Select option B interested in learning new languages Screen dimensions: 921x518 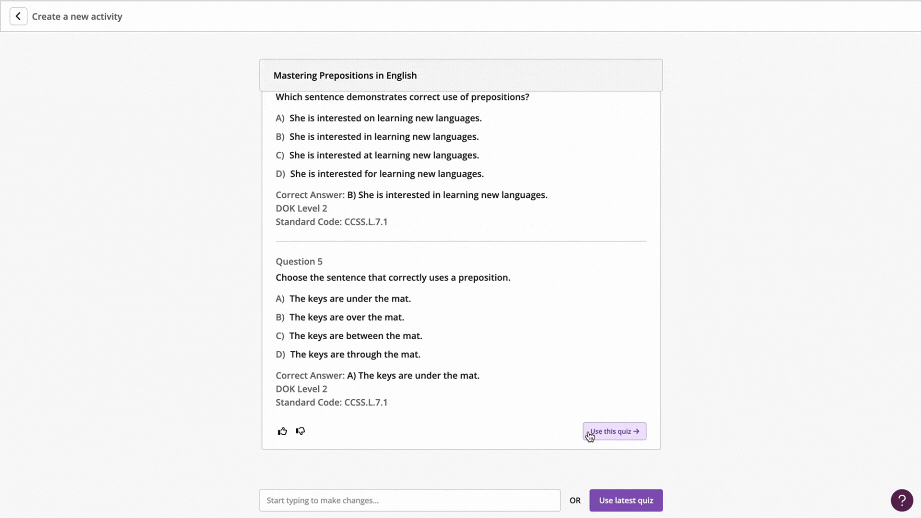377,137
